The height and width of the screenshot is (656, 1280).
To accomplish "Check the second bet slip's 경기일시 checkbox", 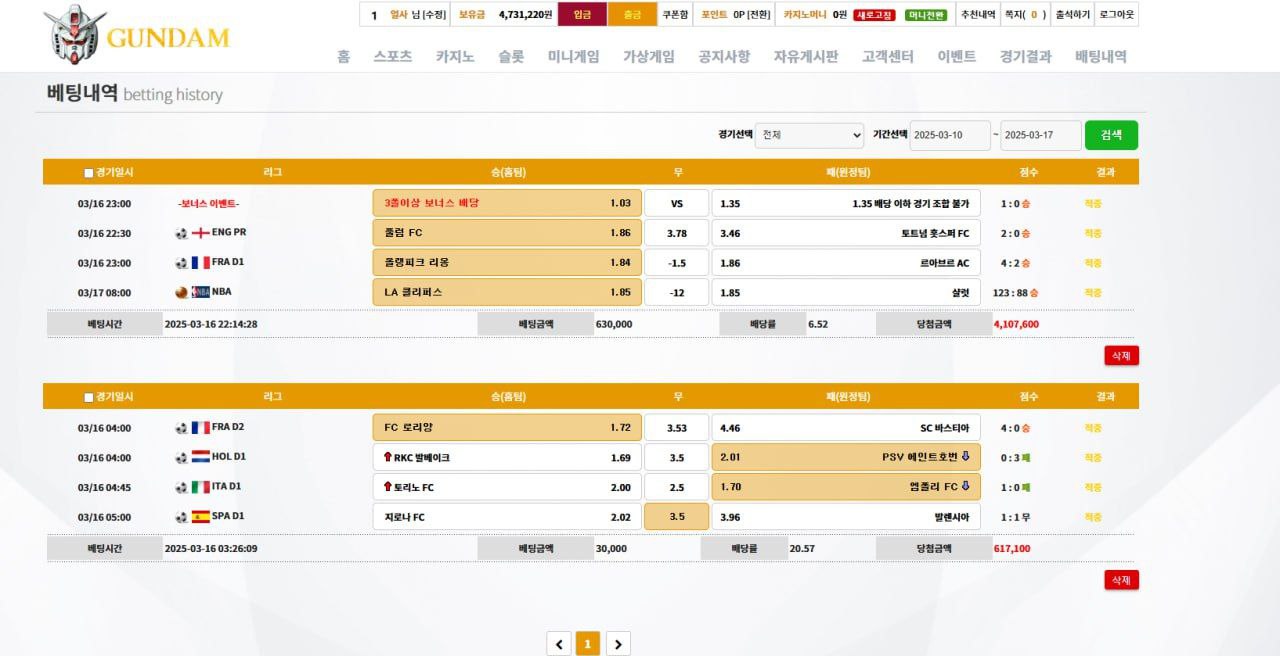I will [x=89, y=397].
